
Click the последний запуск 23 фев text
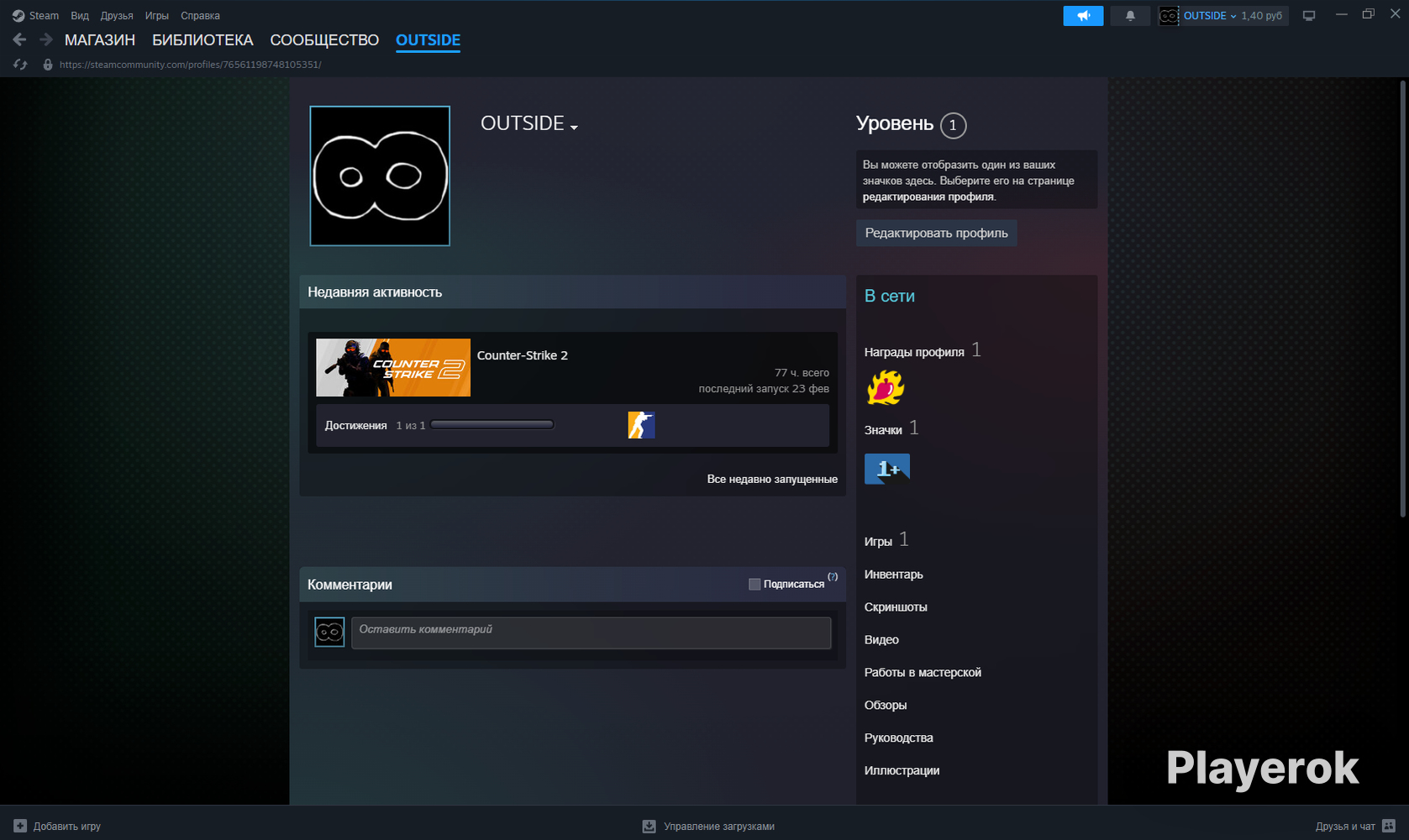(x=764, y=389)
